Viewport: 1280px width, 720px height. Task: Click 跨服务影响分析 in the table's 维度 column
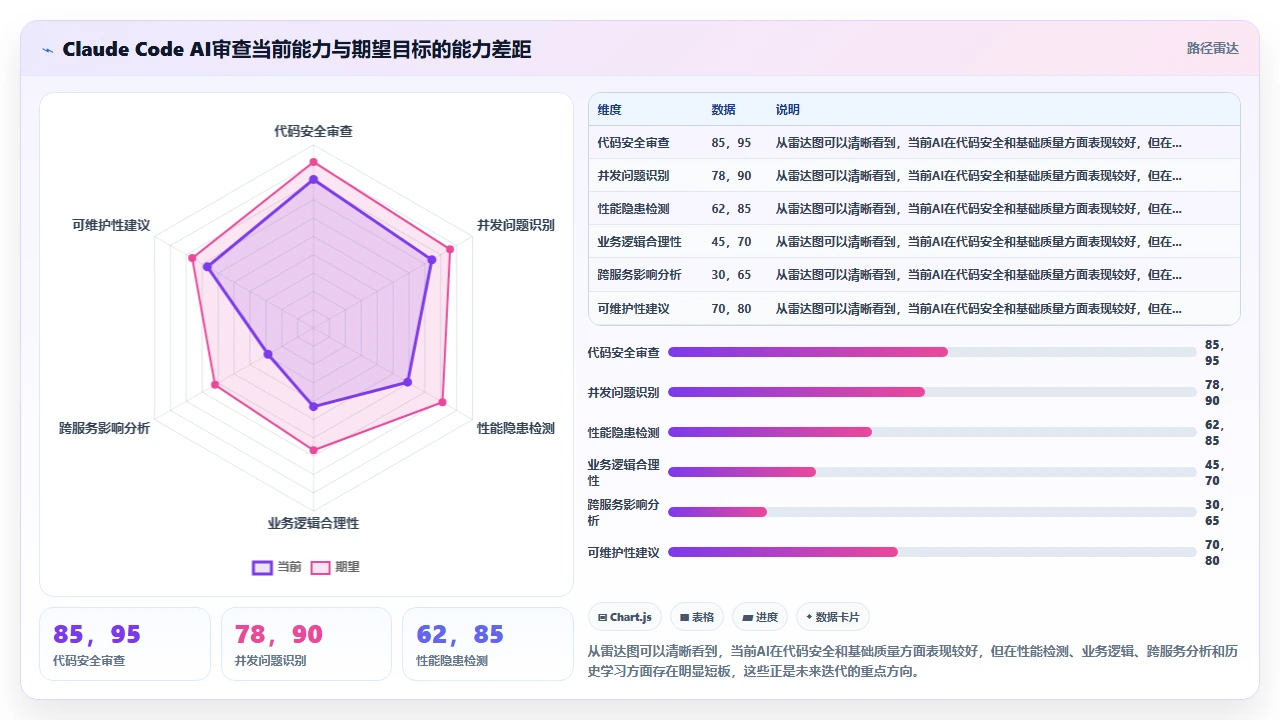point(640,275)
